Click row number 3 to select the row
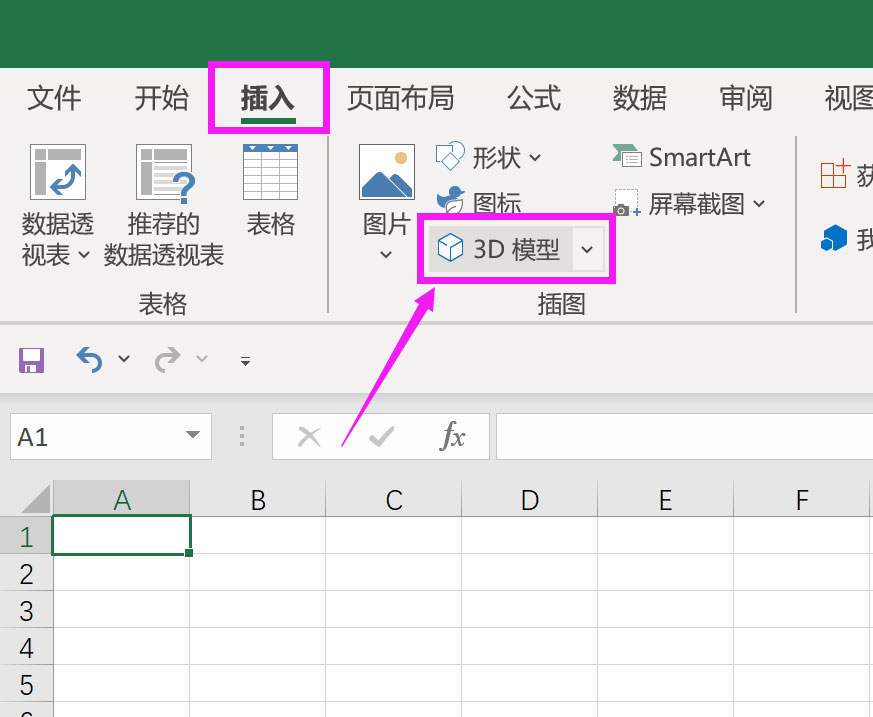Viewport: 873px width, 717px height. click(x=27, y=609)
